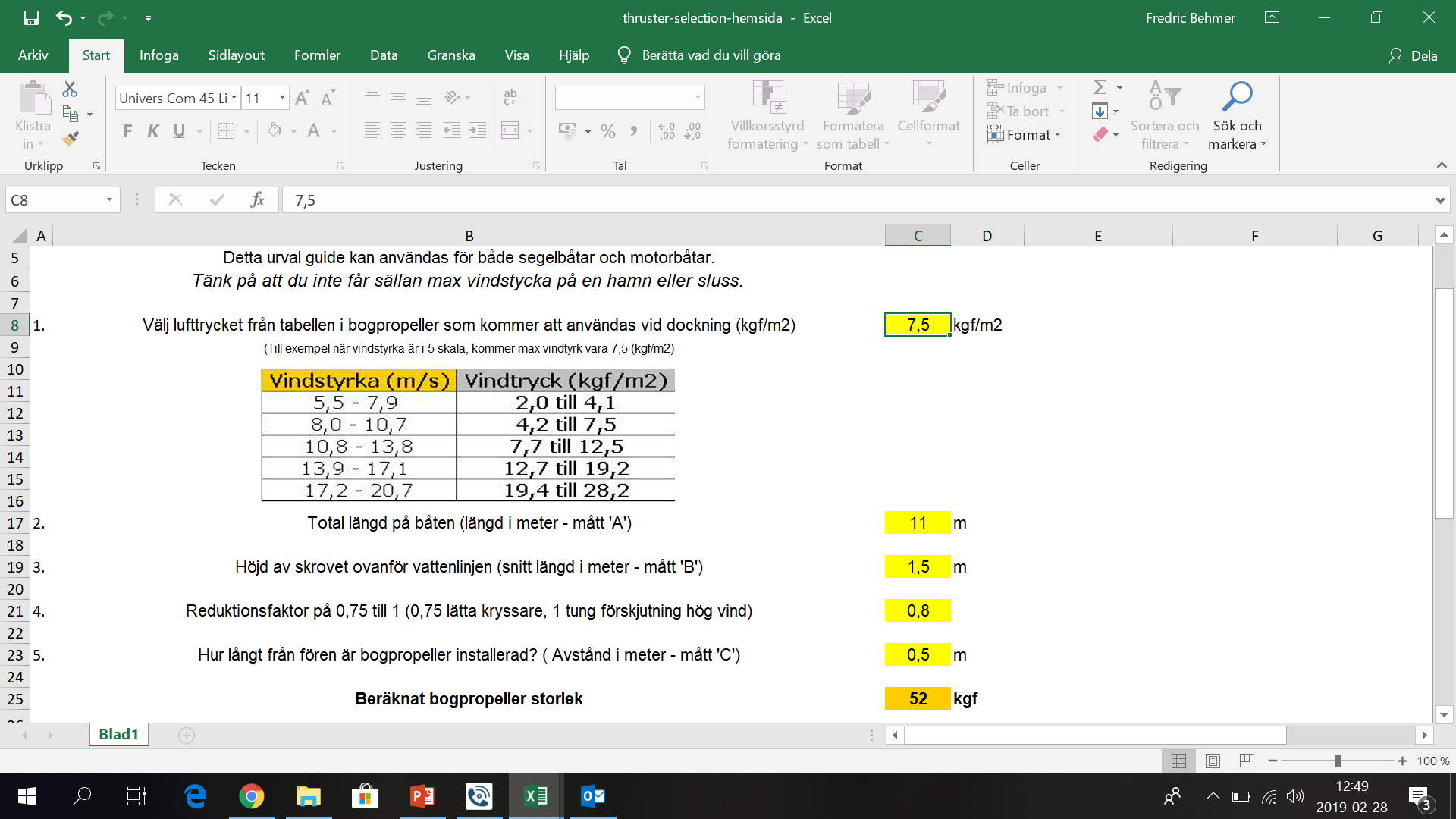The height and width of the screenshot is (819, 1456).
Task: Open the font name dropdown
Action: point(234,98)
